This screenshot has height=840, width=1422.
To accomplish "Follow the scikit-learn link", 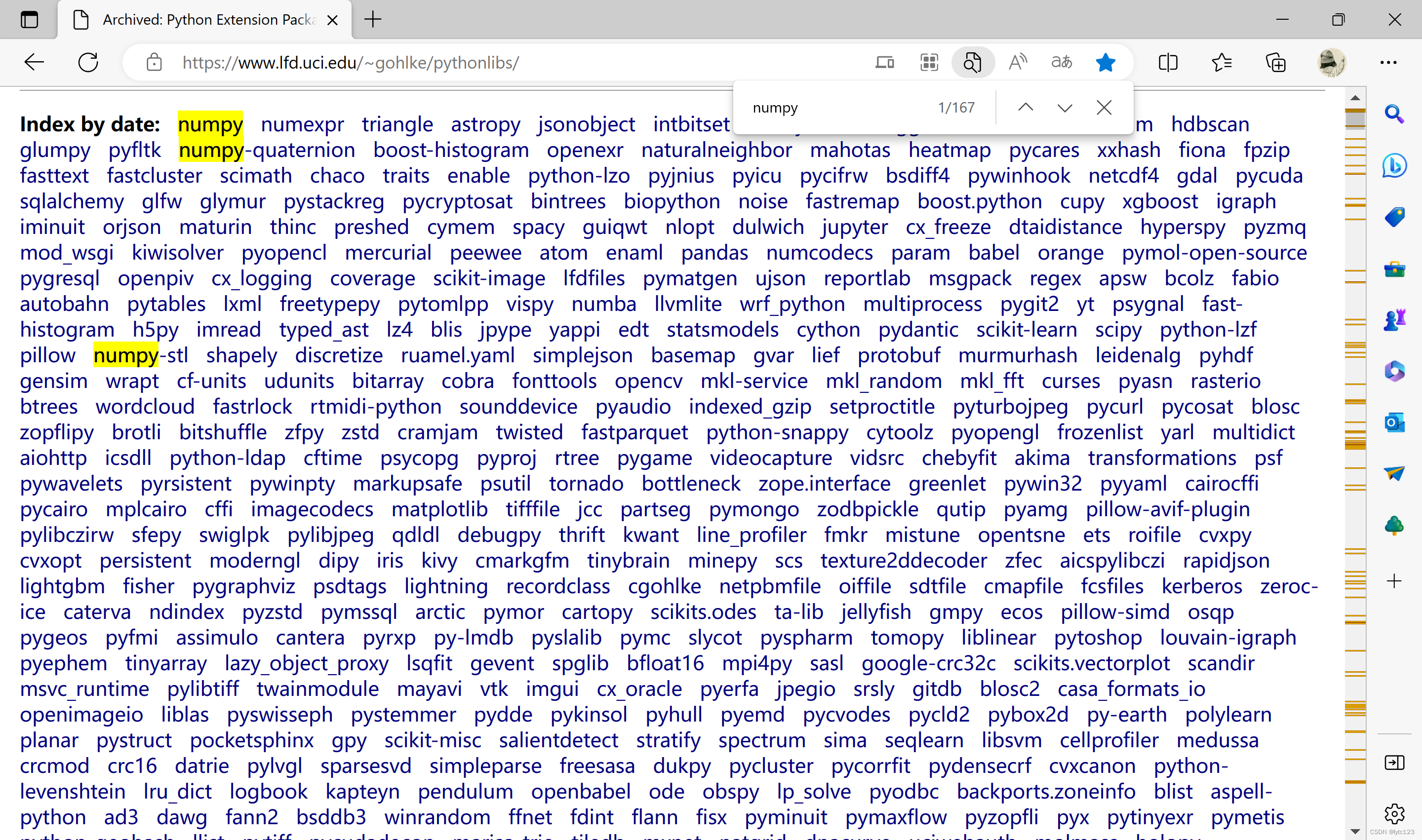I will (1026, 329).
